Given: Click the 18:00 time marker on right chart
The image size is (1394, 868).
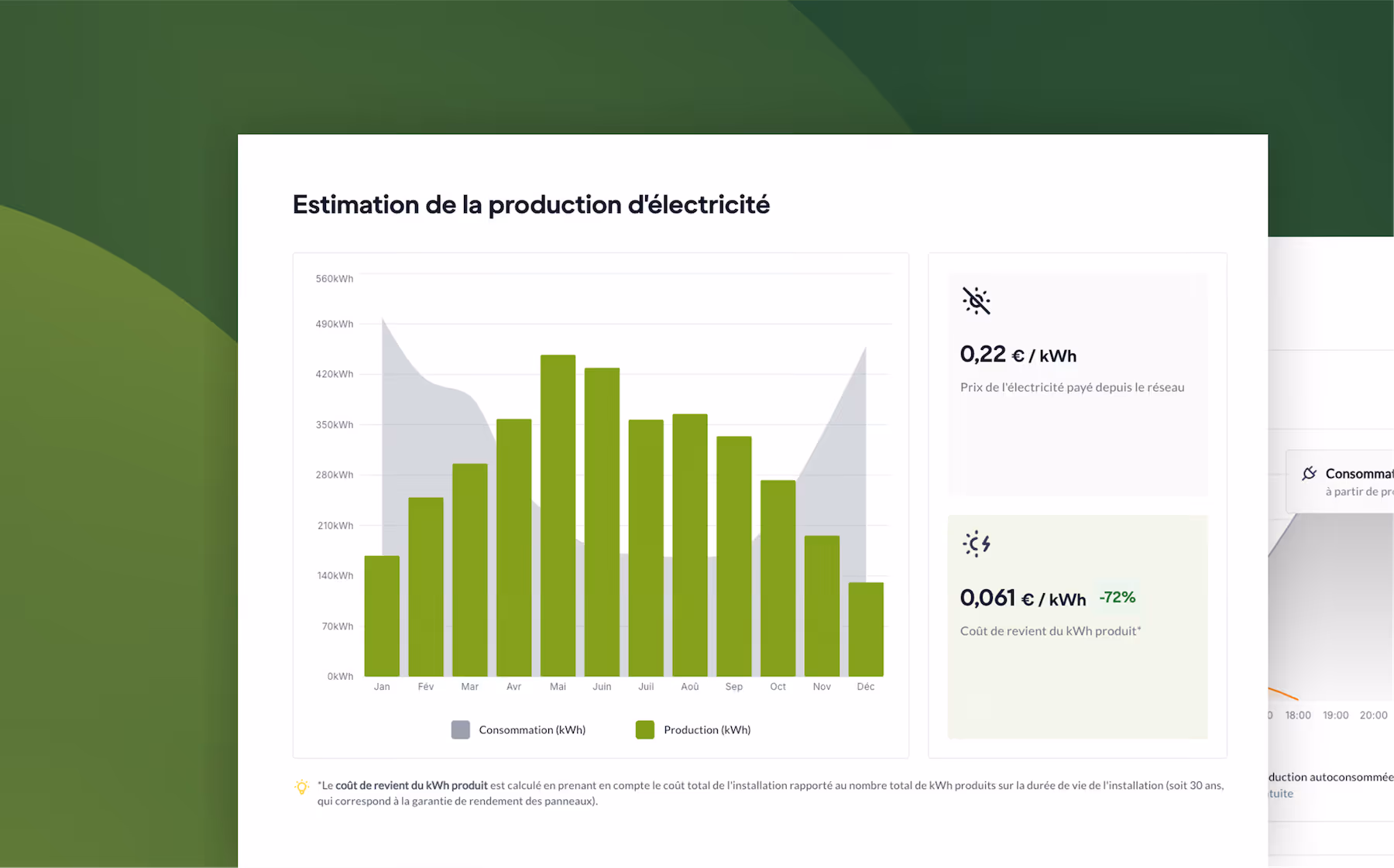Looking at the screenshot, I should [x=1297, y=715].
